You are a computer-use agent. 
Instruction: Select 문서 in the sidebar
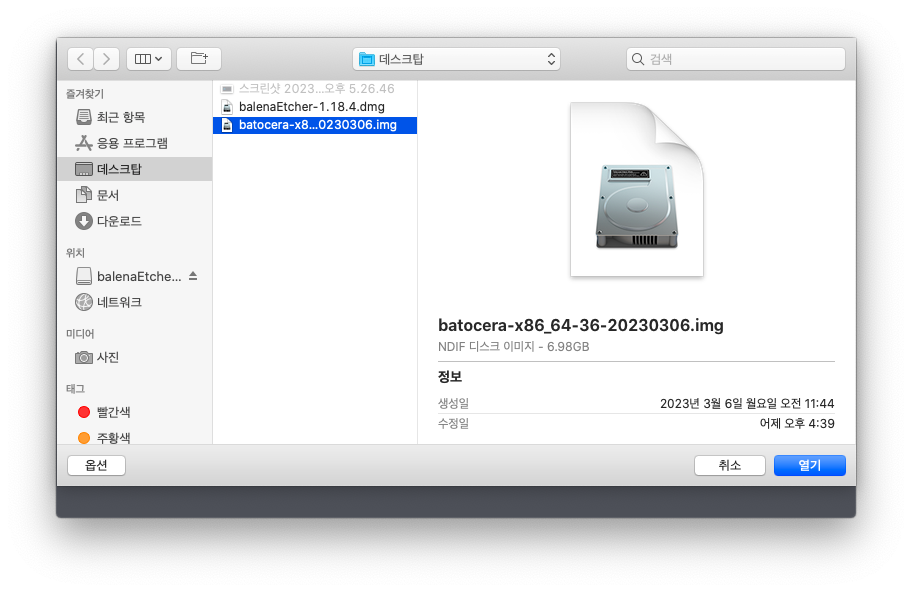click(135, 195)
